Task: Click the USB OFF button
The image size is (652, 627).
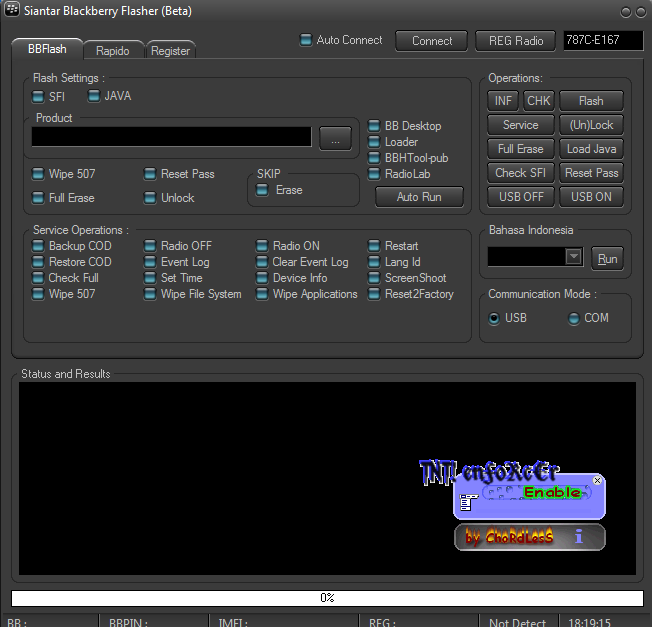Action: tap(521, 197)
